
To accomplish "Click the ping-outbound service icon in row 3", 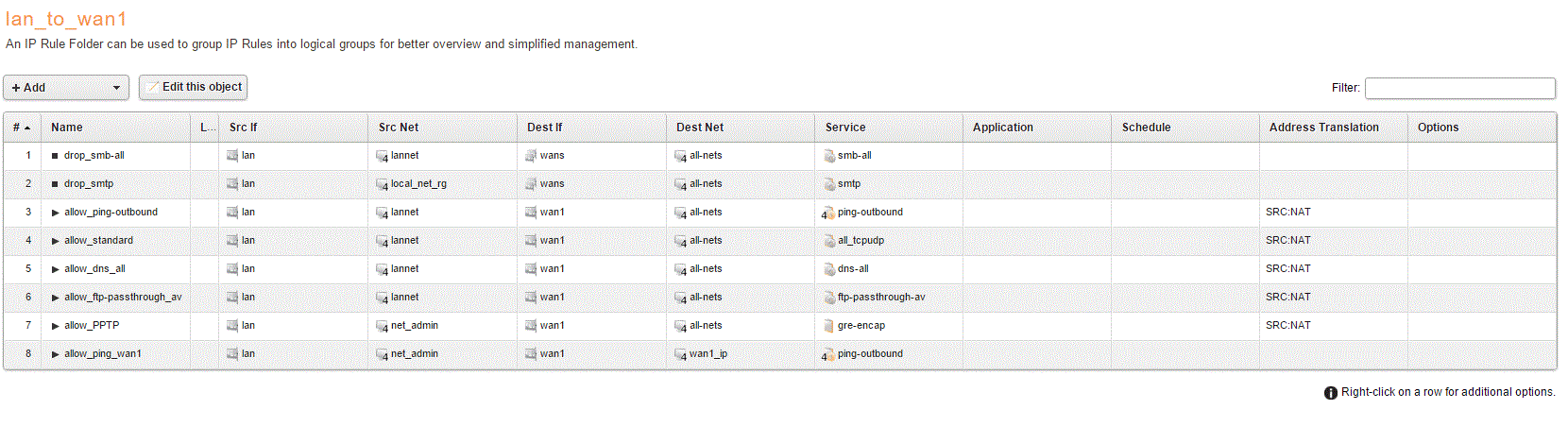I will click(x=828, y=213).
